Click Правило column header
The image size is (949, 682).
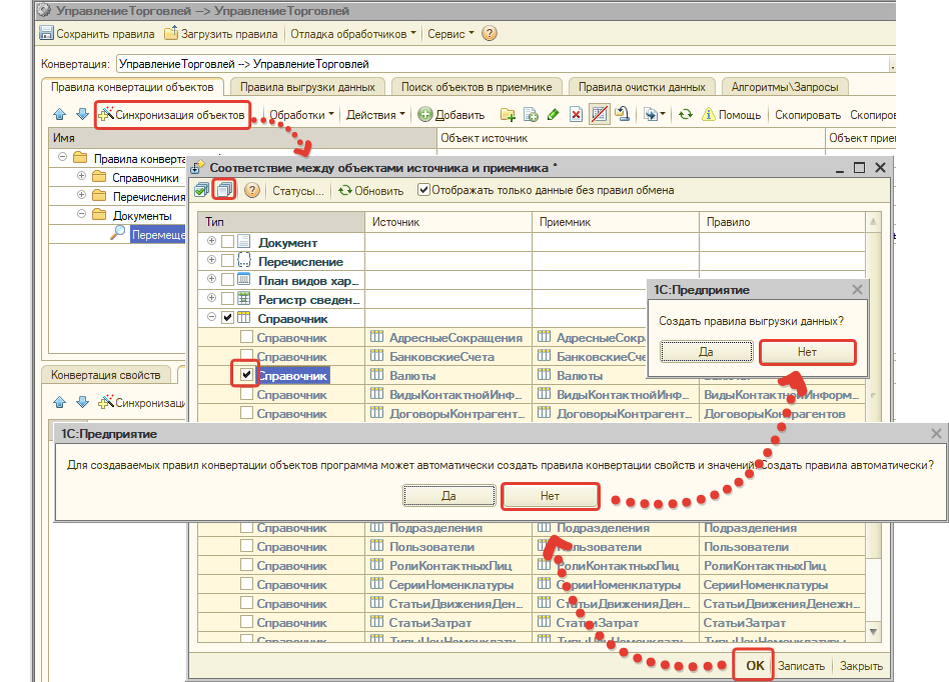click(783, 222)
